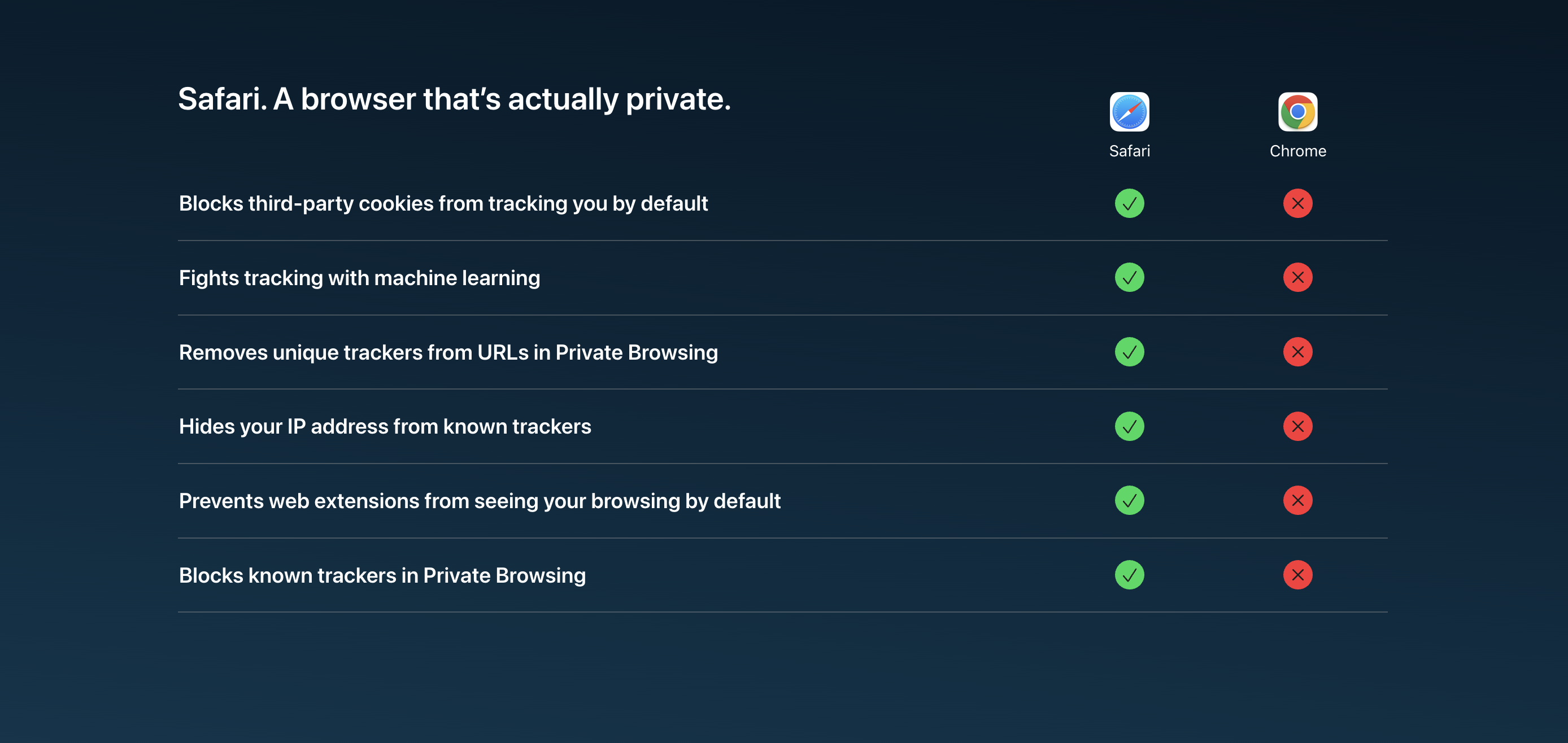This screenshot has width=1568, height=743.
Task: Click Chrome's red X for third-party cookies
Action: pos(1298,203)
